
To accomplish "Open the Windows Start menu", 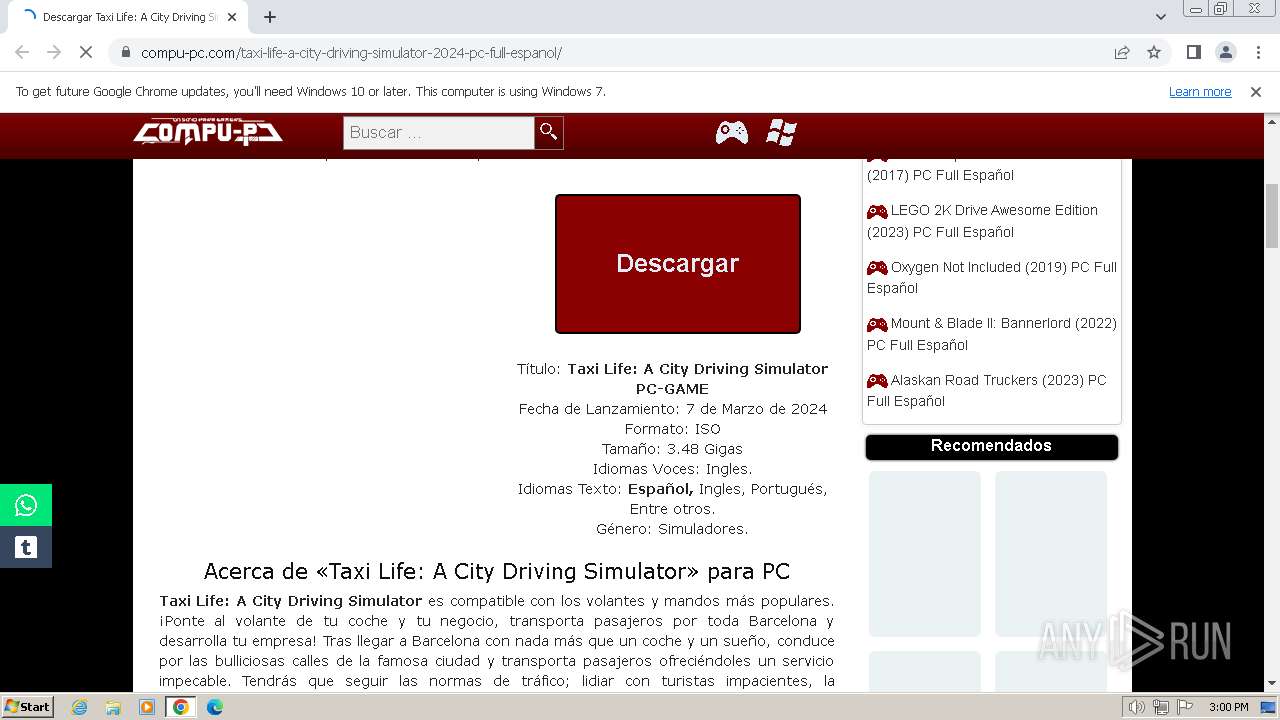I will [27, 706].
